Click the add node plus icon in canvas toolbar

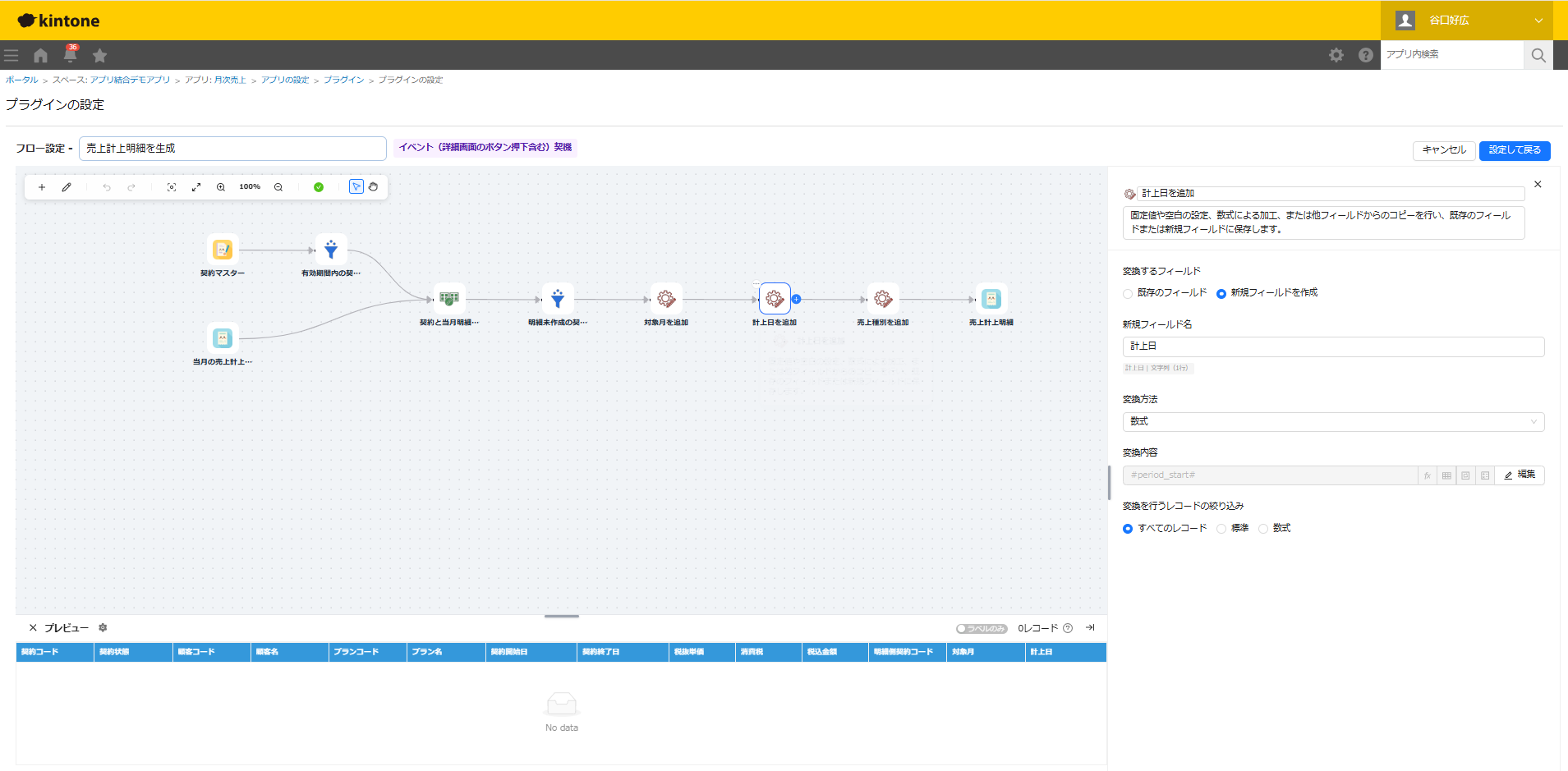[x=42, y=187]
